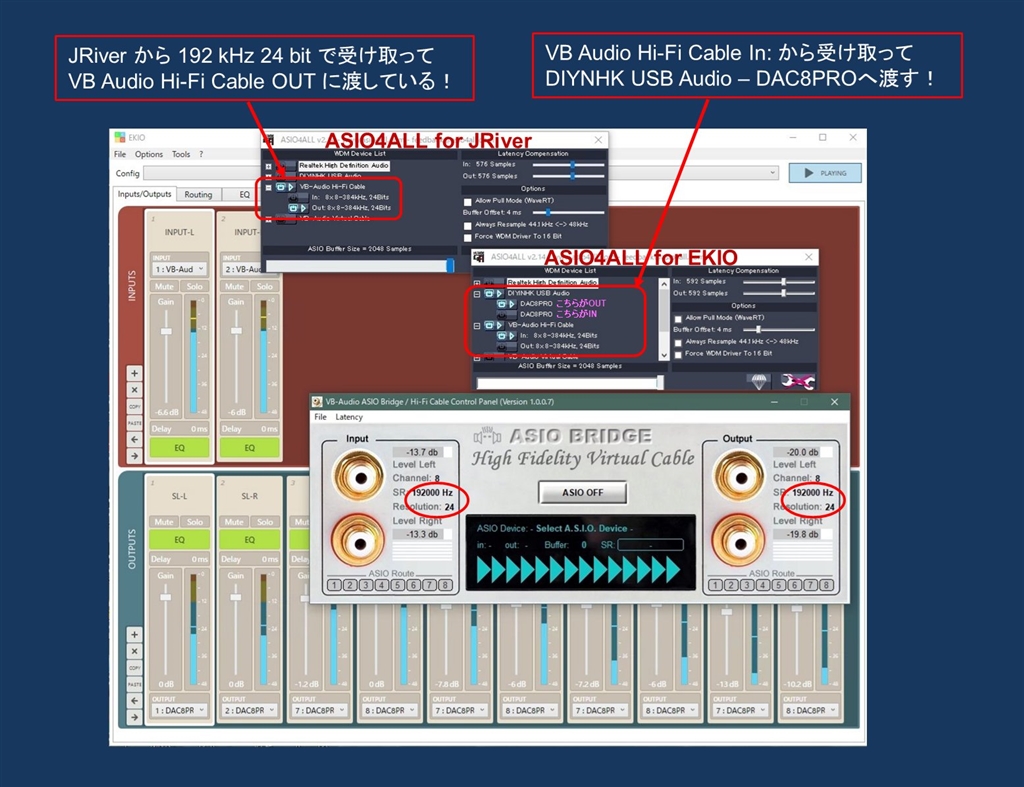Click the INPUT-L Gain slider handle
1024x787 pixels.
(x=167, y=331)
